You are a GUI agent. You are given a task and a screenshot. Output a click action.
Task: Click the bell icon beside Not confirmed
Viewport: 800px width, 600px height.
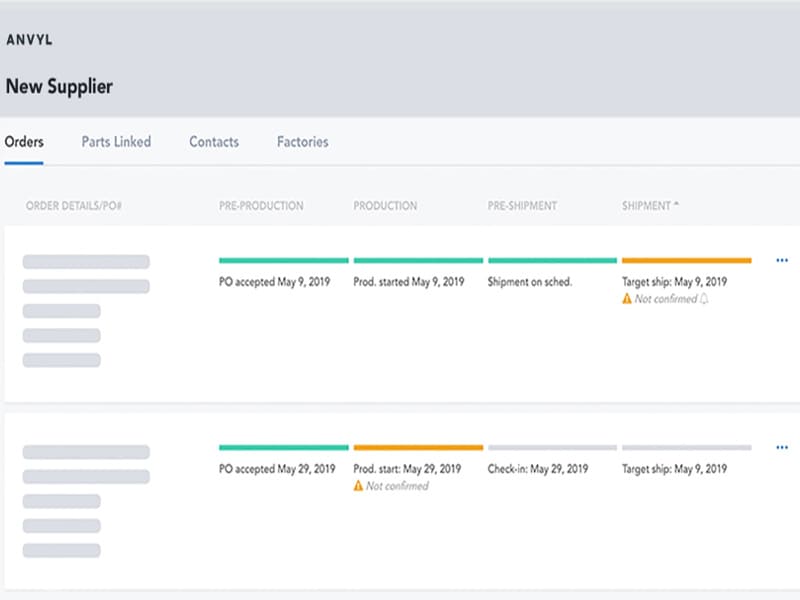pos(704,299)
